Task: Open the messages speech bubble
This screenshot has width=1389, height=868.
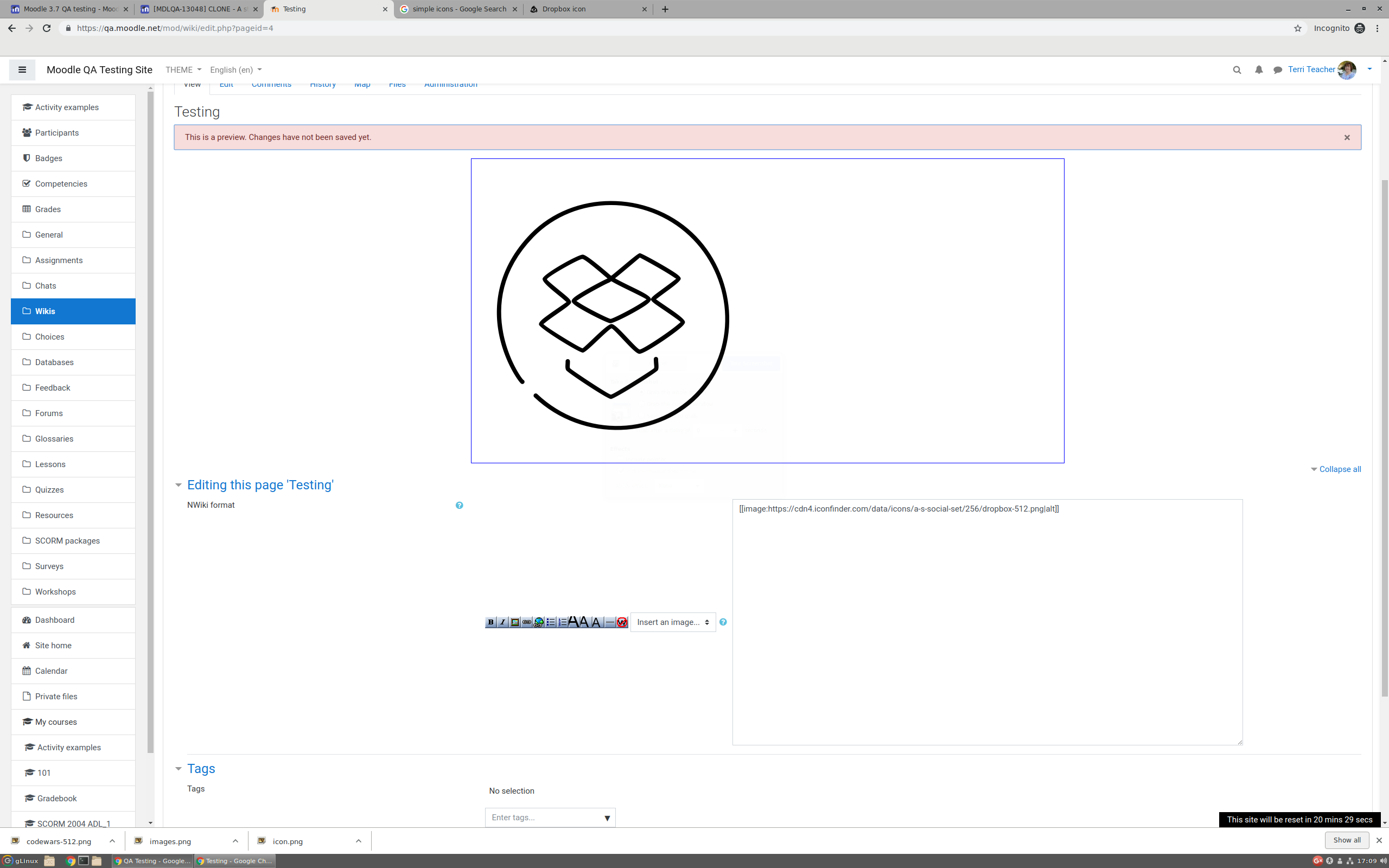Action: pos(1278,69)
